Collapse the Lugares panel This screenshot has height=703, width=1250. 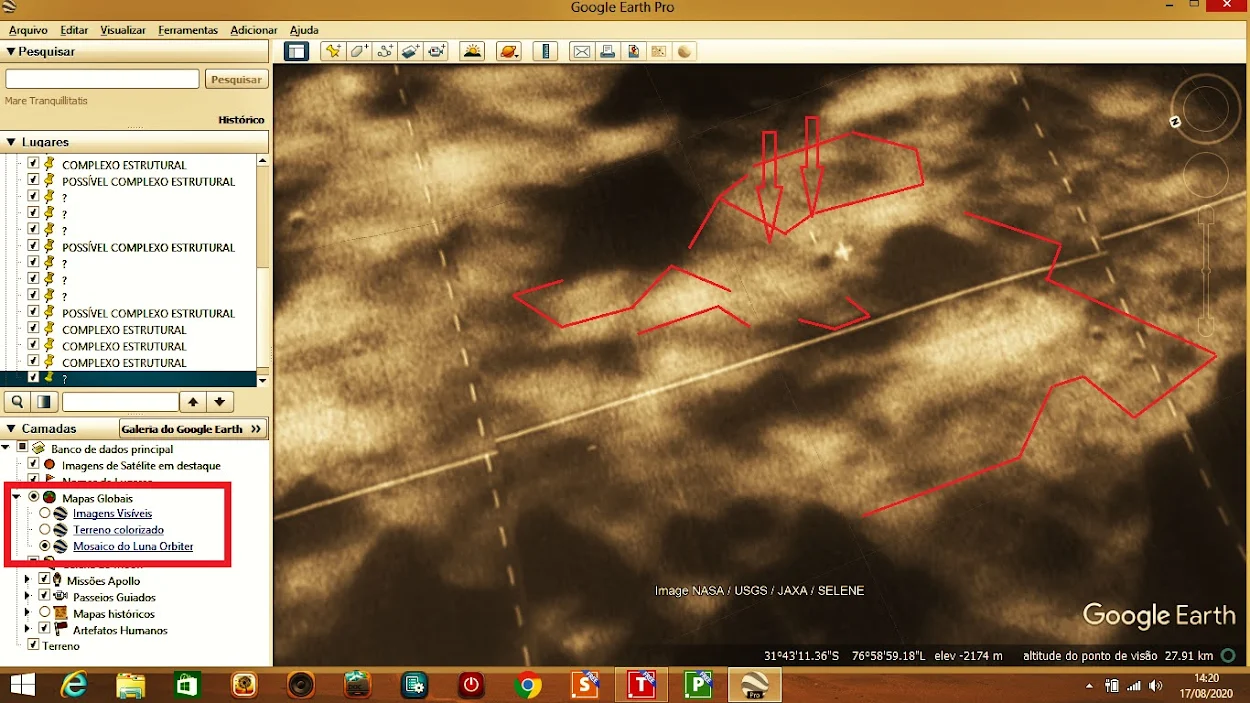[11, 142]
